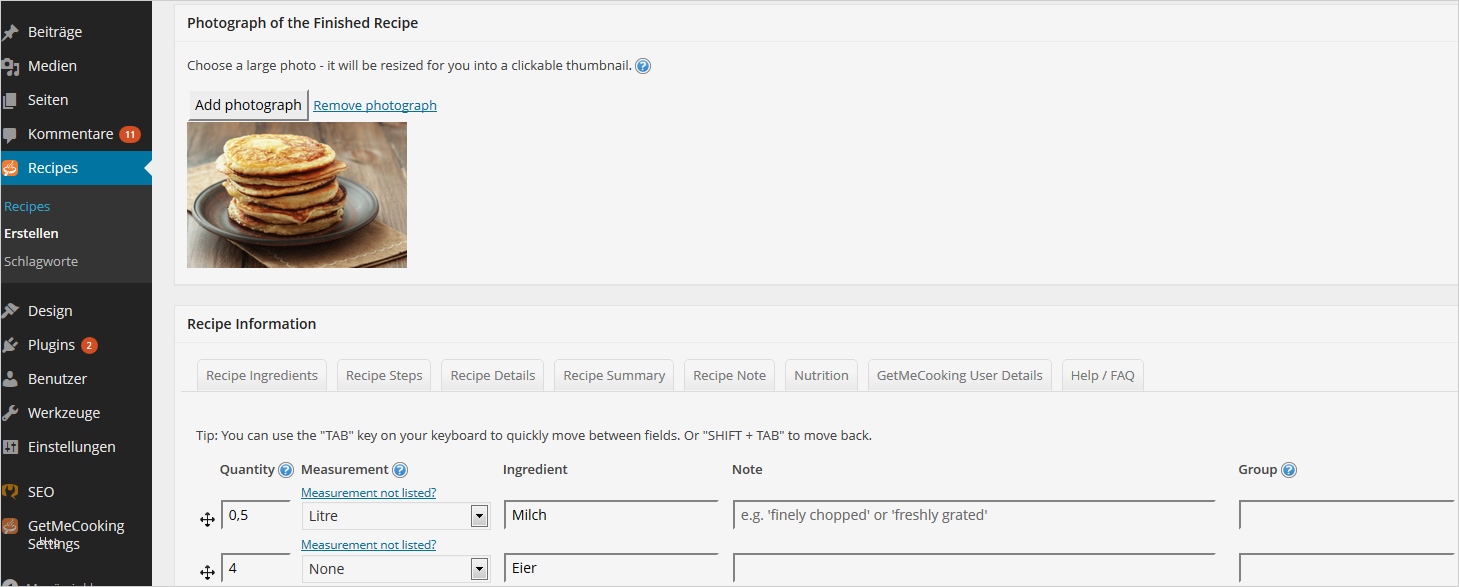
Task: Open the Schlagworte submenu item
Action: click(x=41, y=261)
